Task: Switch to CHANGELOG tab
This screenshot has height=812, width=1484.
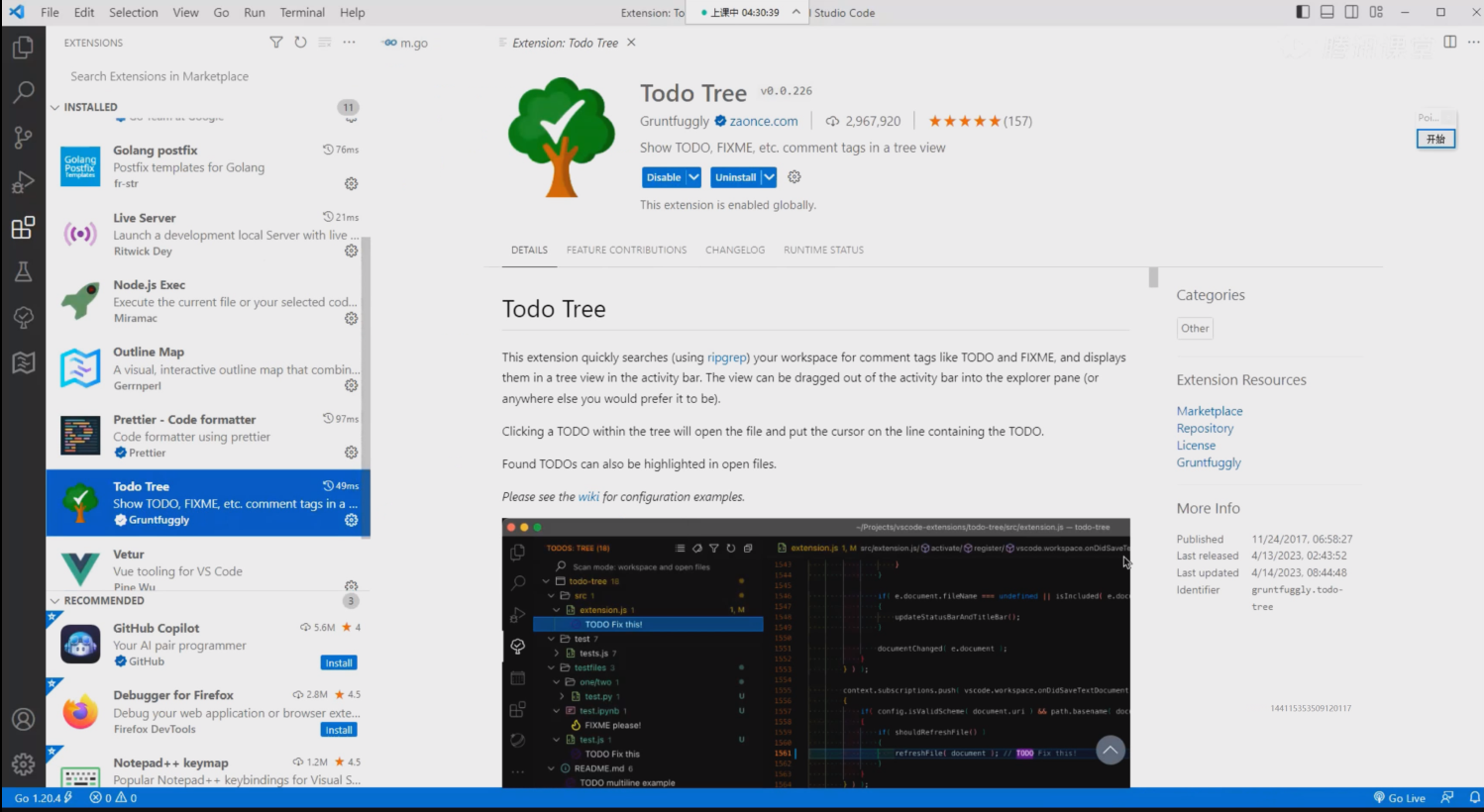Action: (x=735, y=250)
